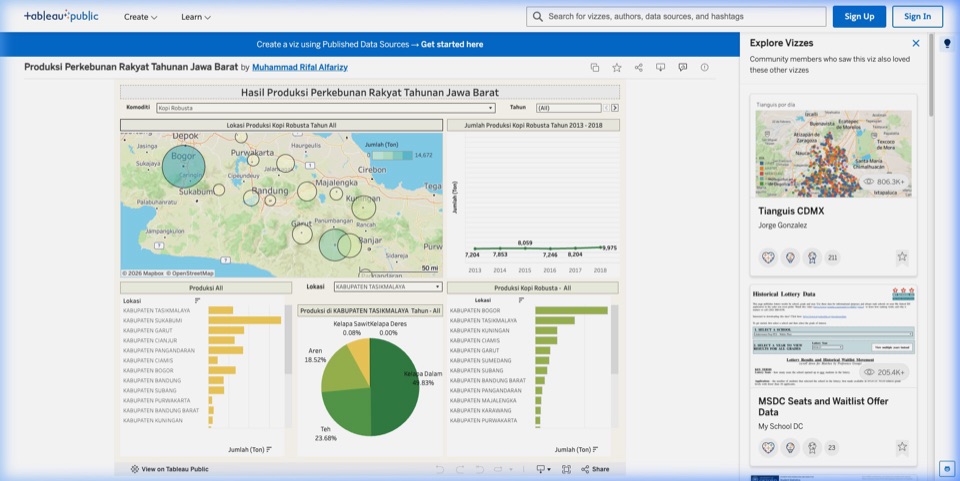Open the viz details info icon
The image size is (960, 481).
click(x=705, y=67)
